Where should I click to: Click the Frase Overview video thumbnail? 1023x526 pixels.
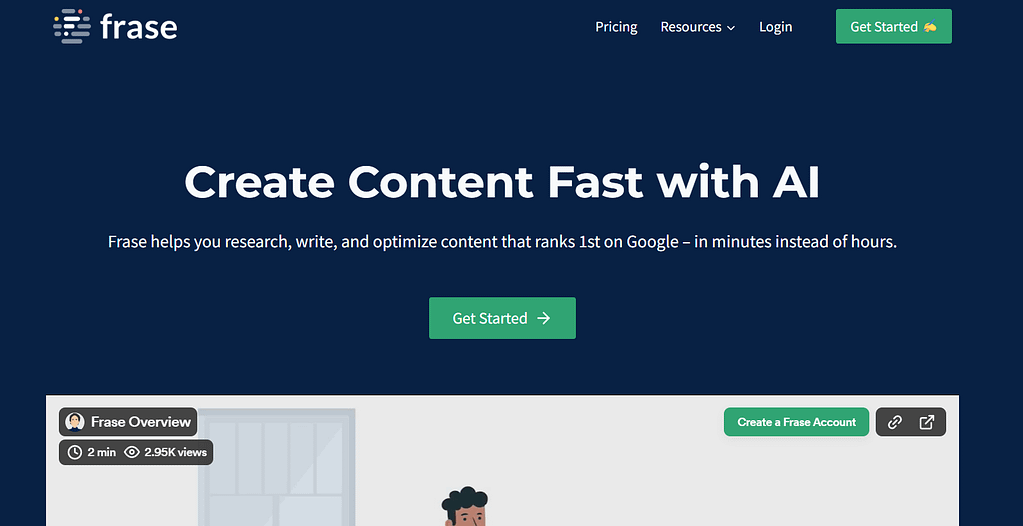click(502, 460)
